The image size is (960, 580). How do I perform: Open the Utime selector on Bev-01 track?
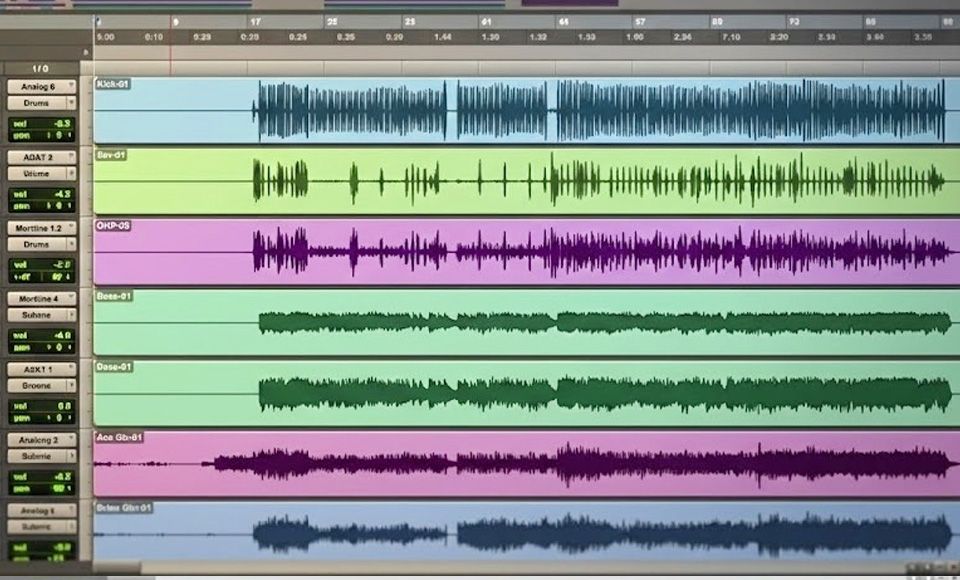(x=37, y=172)
